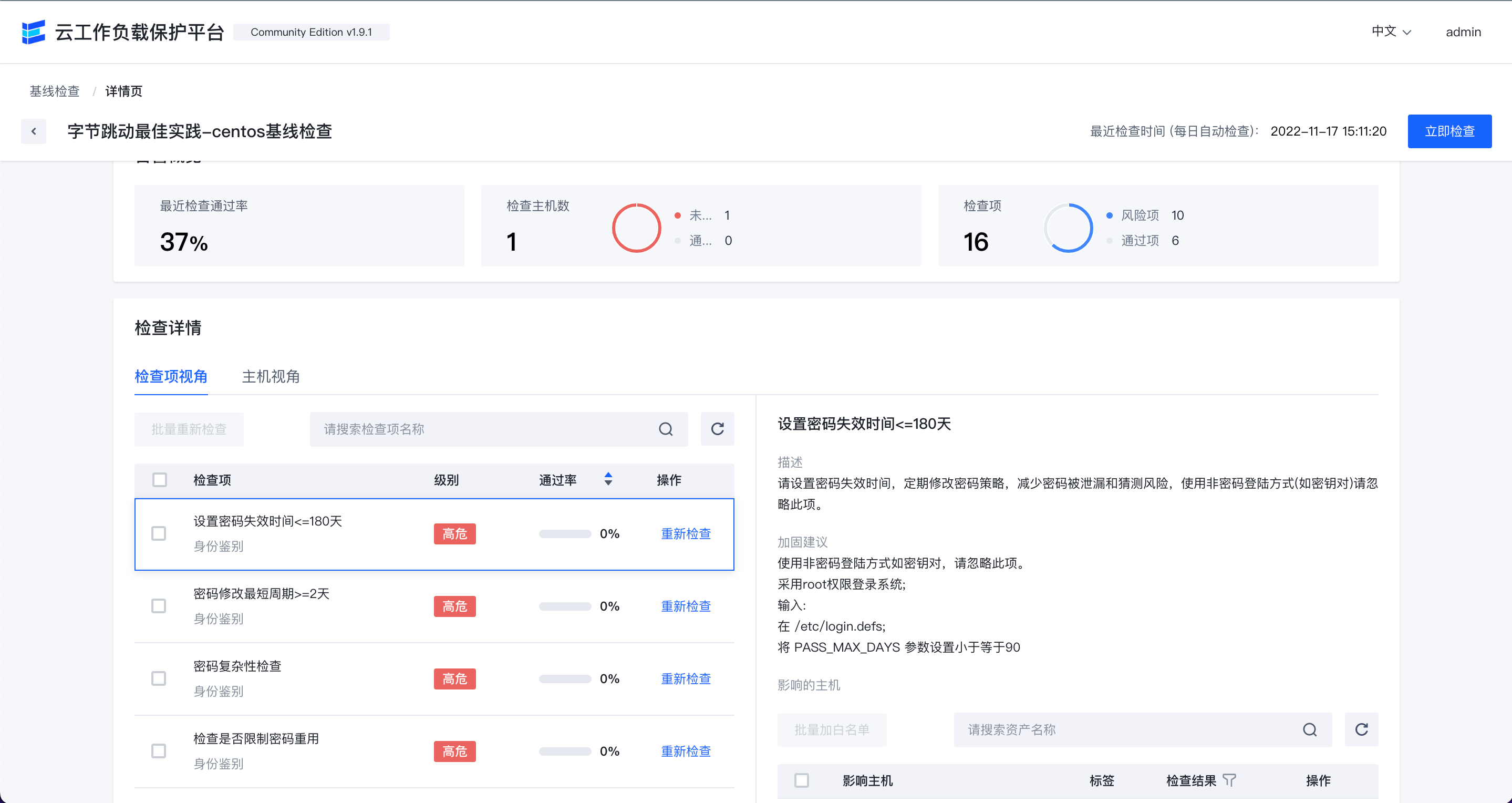
Task: Toggle sort arrows on 通过率 column
Action: pyautogui.click(x=608, y=480)
